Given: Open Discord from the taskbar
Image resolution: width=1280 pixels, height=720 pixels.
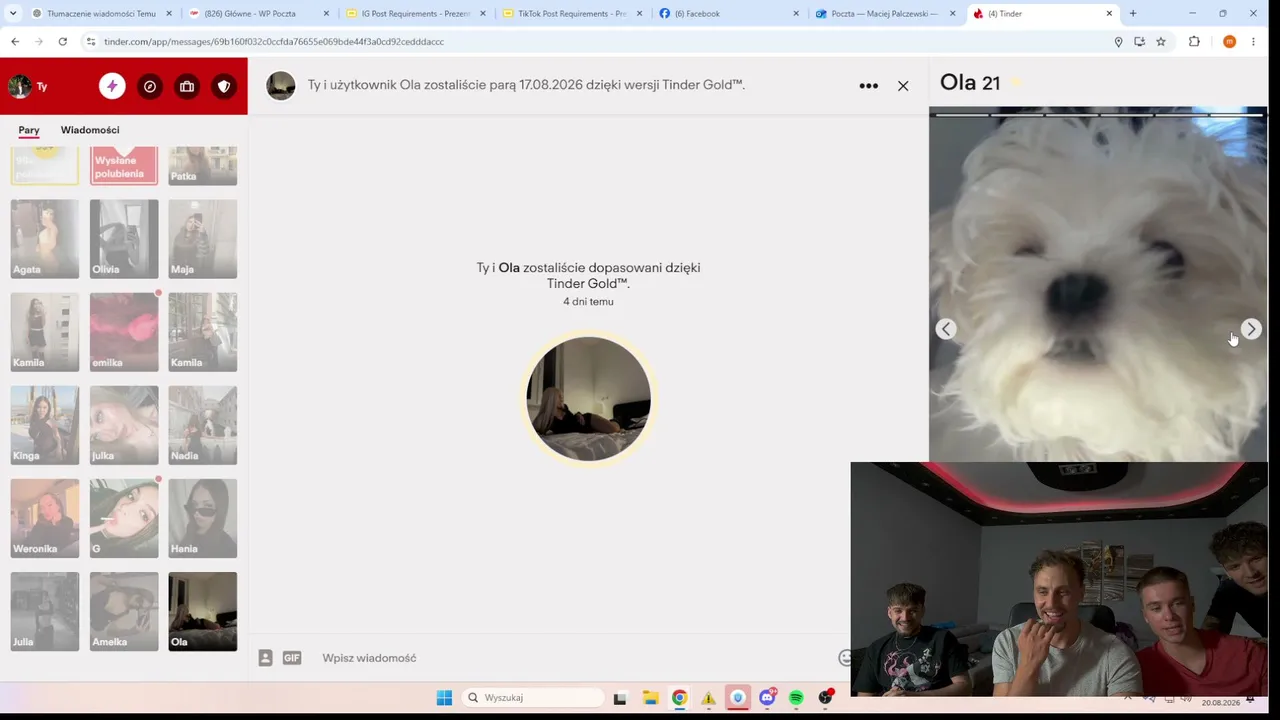Looking at the screenshot, I should pyautogui.click(x=767, y=698).
